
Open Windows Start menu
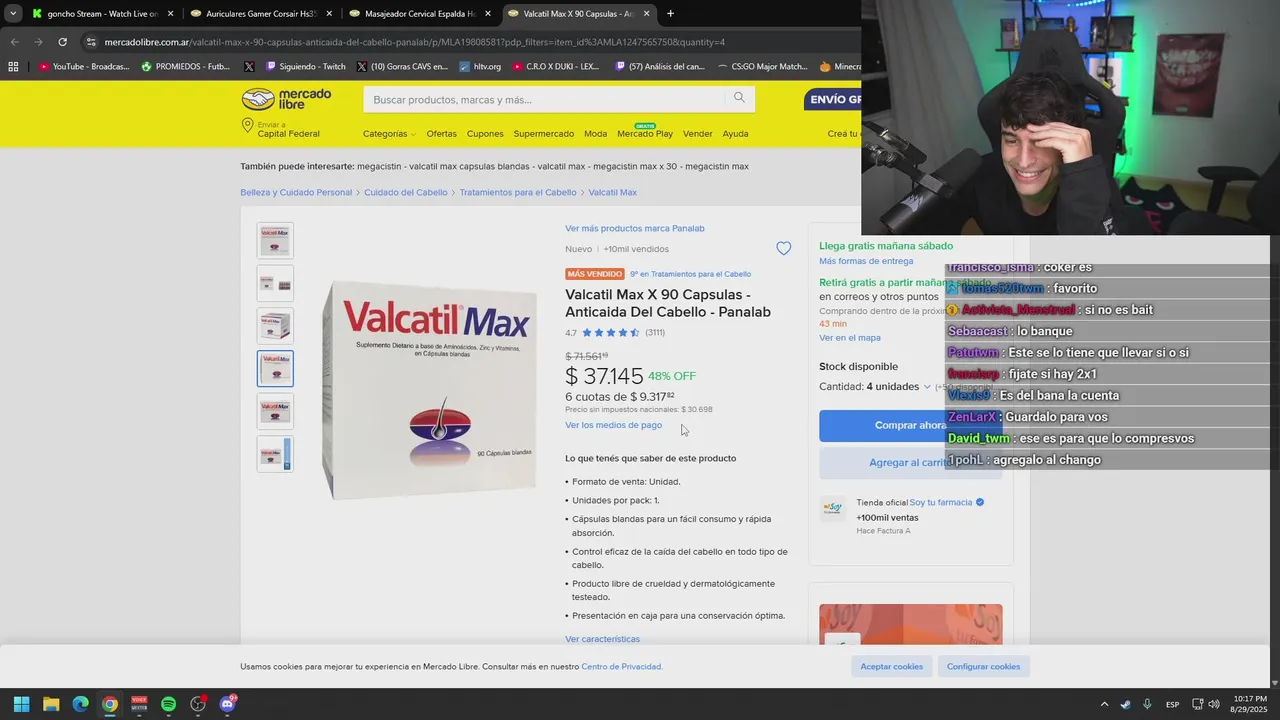(21, 704)
